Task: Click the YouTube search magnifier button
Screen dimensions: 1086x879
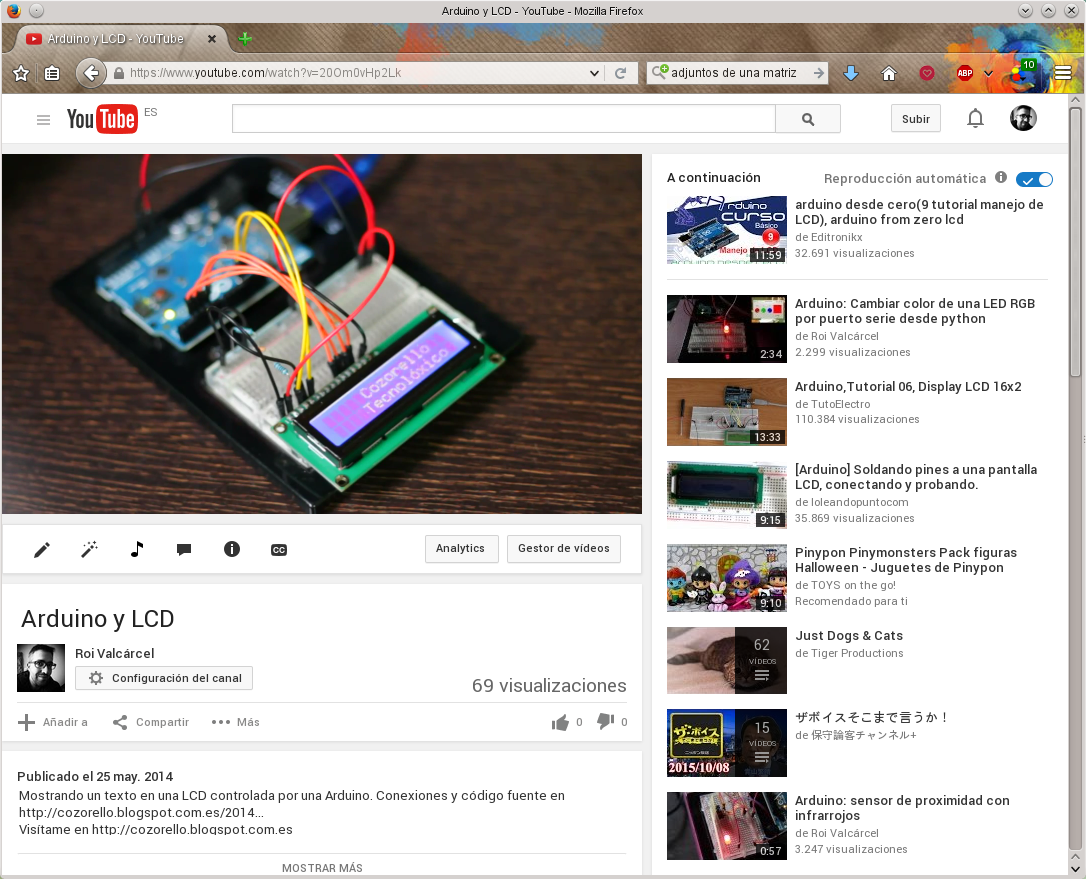Action: pos(808,118)
